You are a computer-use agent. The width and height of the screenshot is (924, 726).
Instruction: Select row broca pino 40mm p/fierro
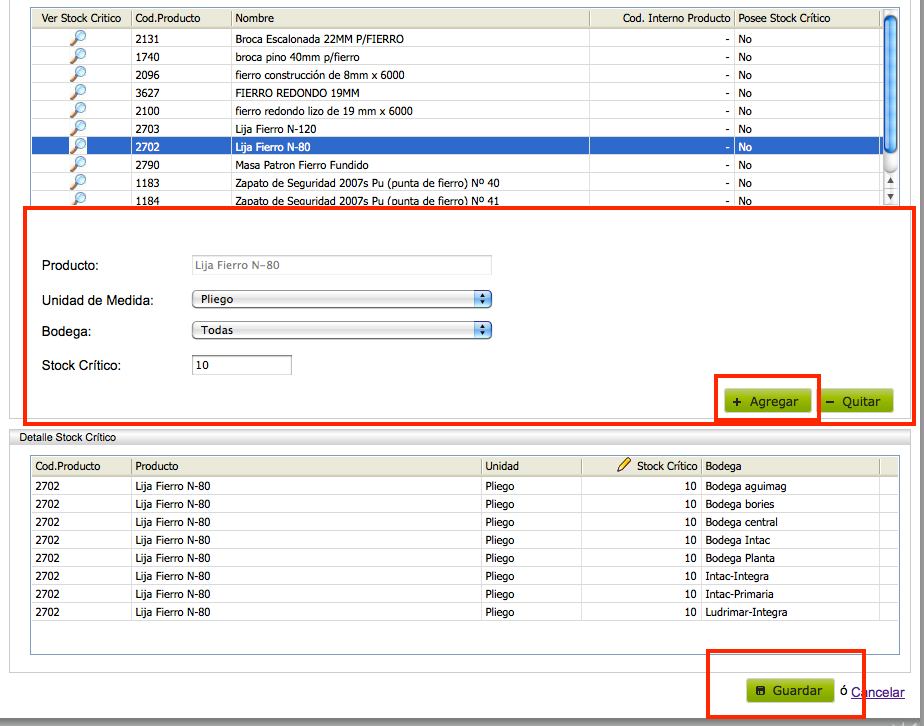coord(457,57)
